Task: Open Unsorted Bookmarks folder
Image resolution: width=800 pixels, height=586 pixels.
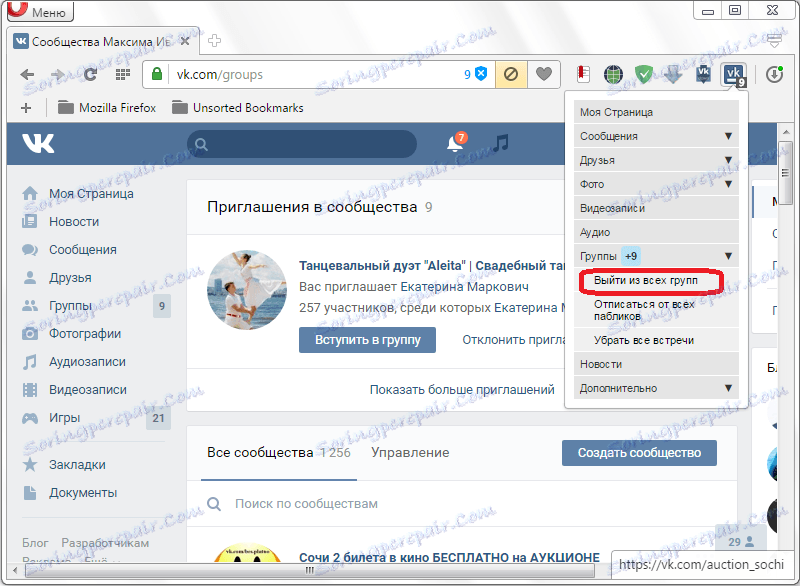Action: click(x=238, y=108)
